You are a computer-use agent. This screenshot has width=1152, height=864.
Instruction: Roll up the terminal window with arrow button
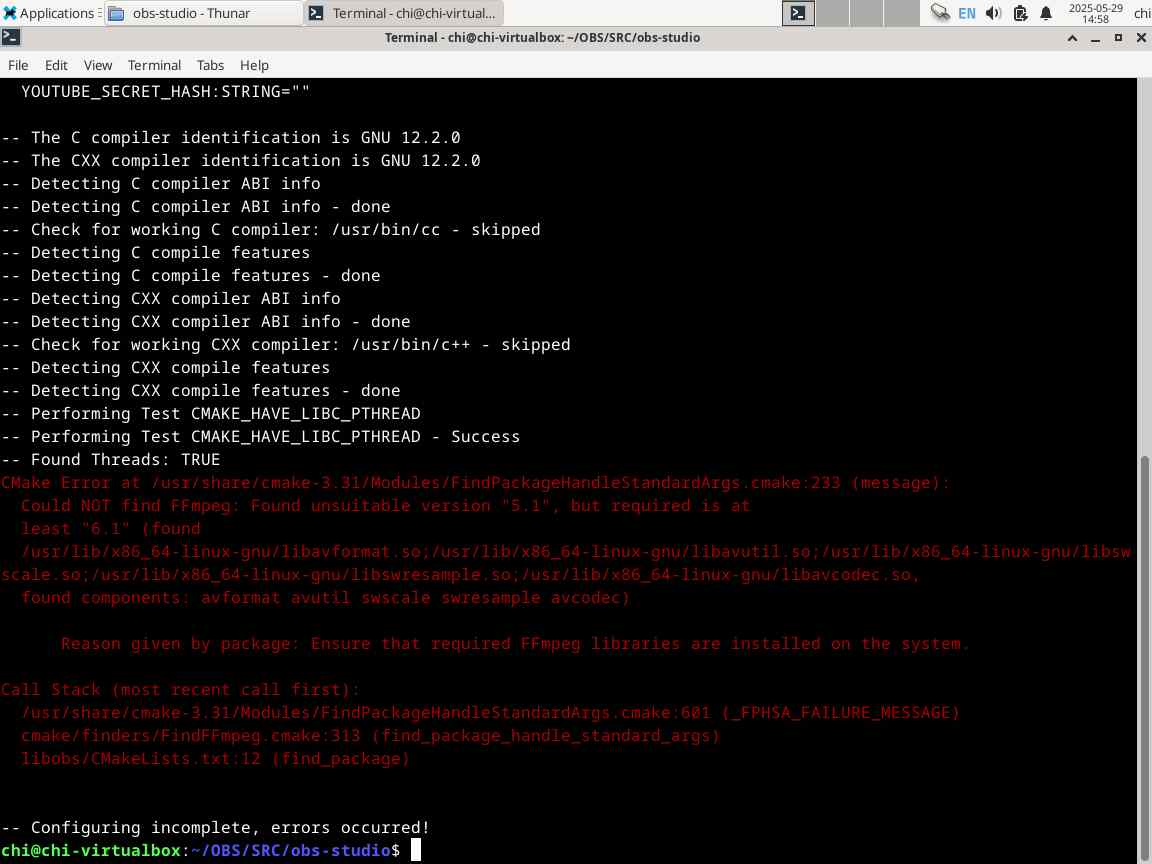pyautogui.click(x=1073, y=37)
